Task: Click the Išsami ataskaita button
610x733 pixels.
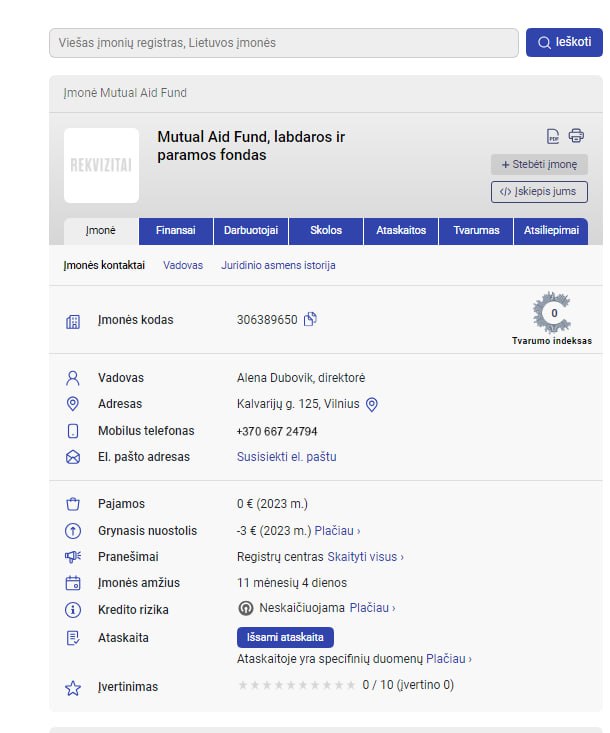Action: pos(285,637)
